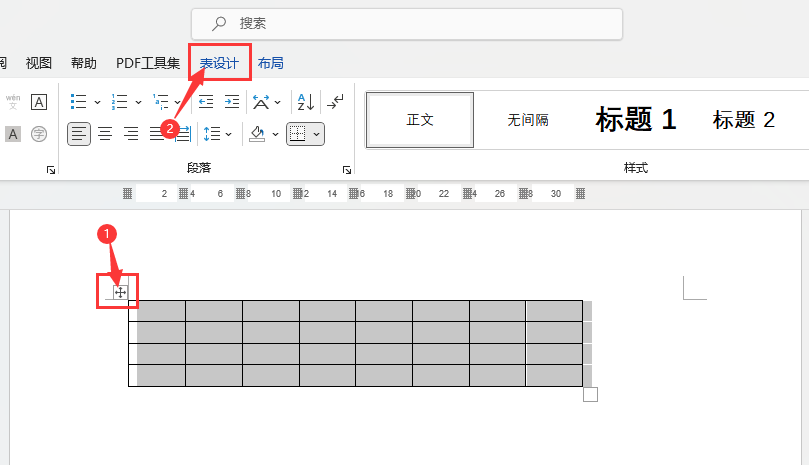Toggle show/hide paragraph marks

[335, 102]
